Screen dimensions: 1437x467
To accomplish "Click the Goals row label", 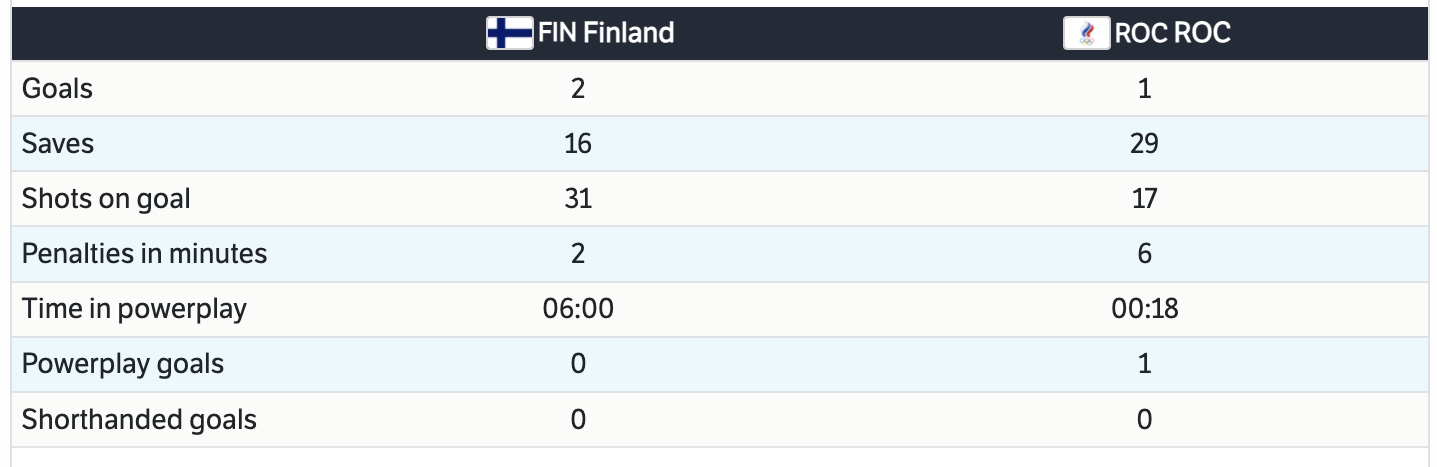I will point(57,89).
